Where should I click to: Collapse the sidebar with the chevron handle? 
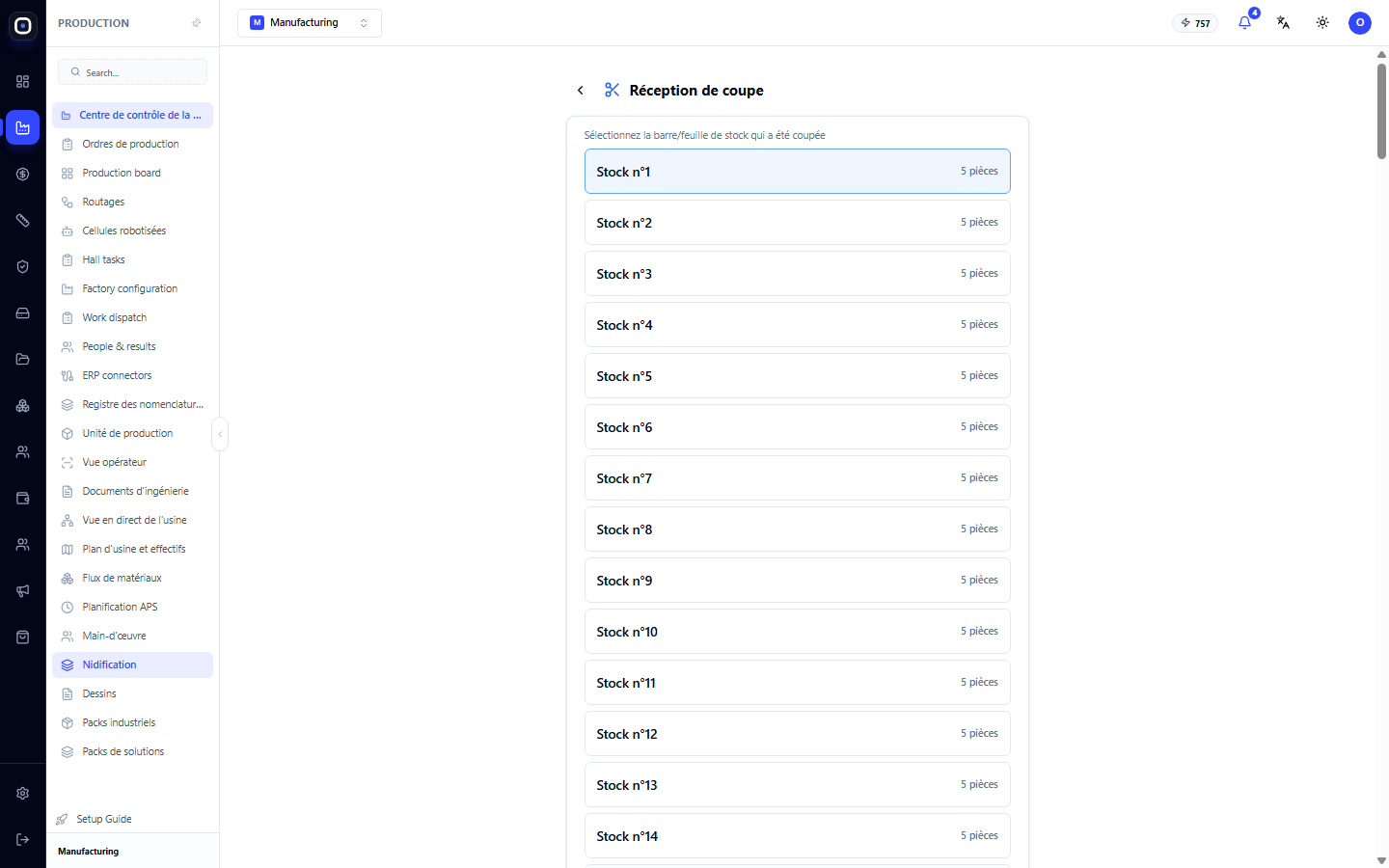pos(220,434)
